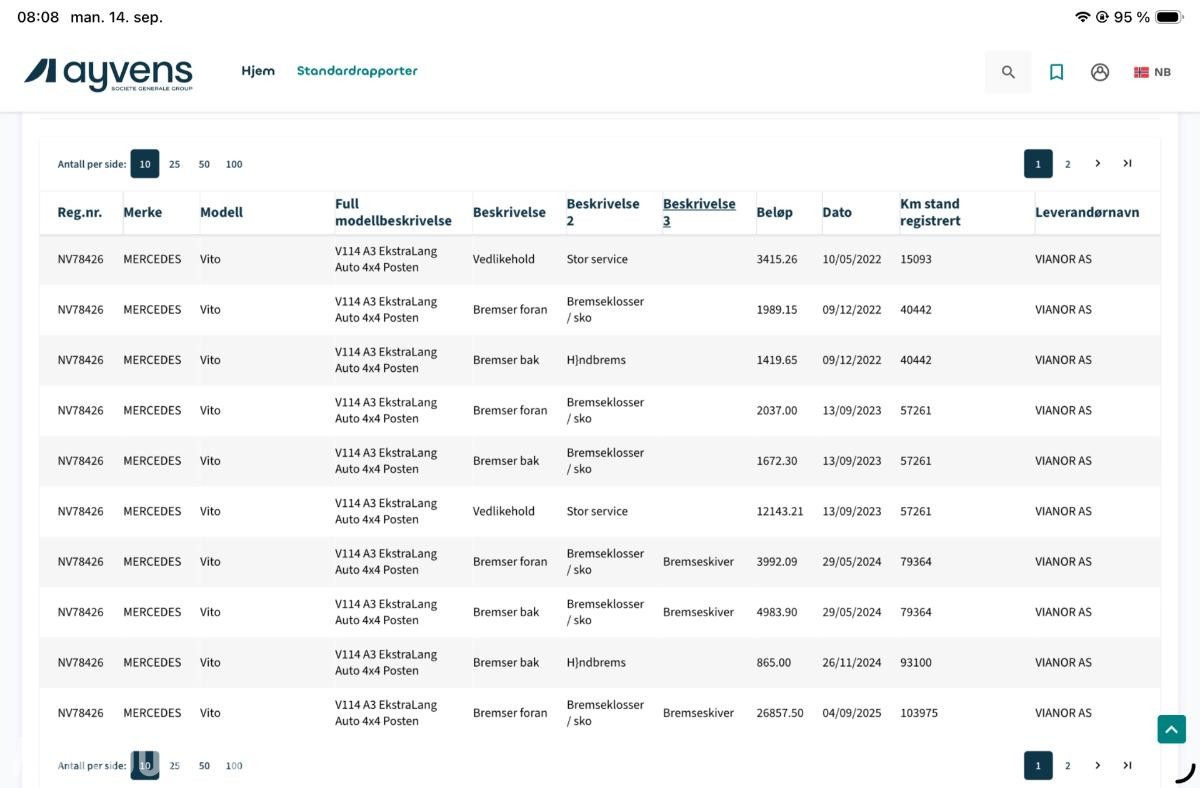Go to page 2 at bottom pagination
Screen dimensions: 1200x788
1067,766
